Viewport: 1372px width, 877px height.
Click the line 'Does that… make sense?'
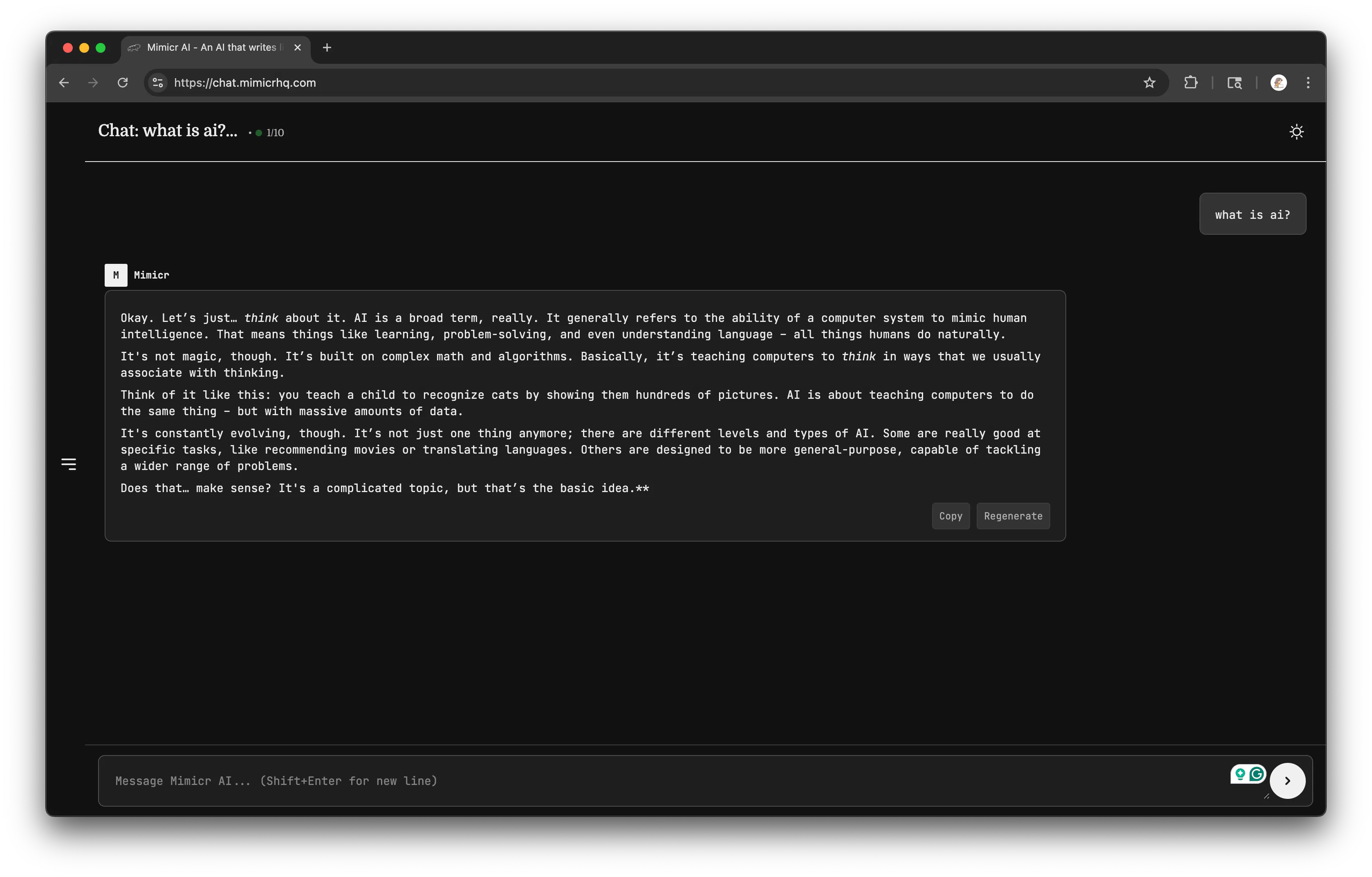(385, 489)
